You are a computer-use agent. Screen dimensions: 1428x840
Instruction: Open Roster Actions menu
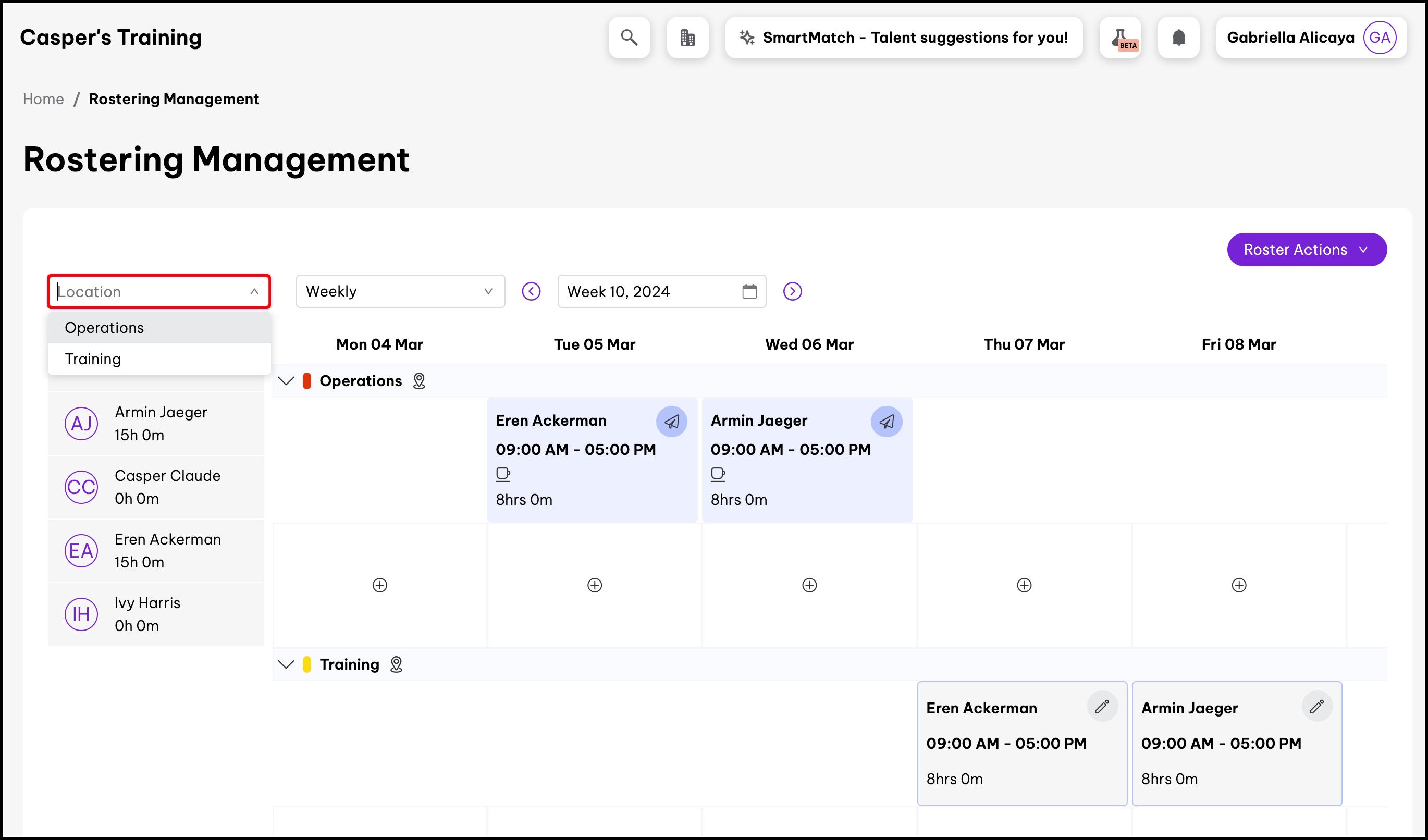coord(1306,250)
